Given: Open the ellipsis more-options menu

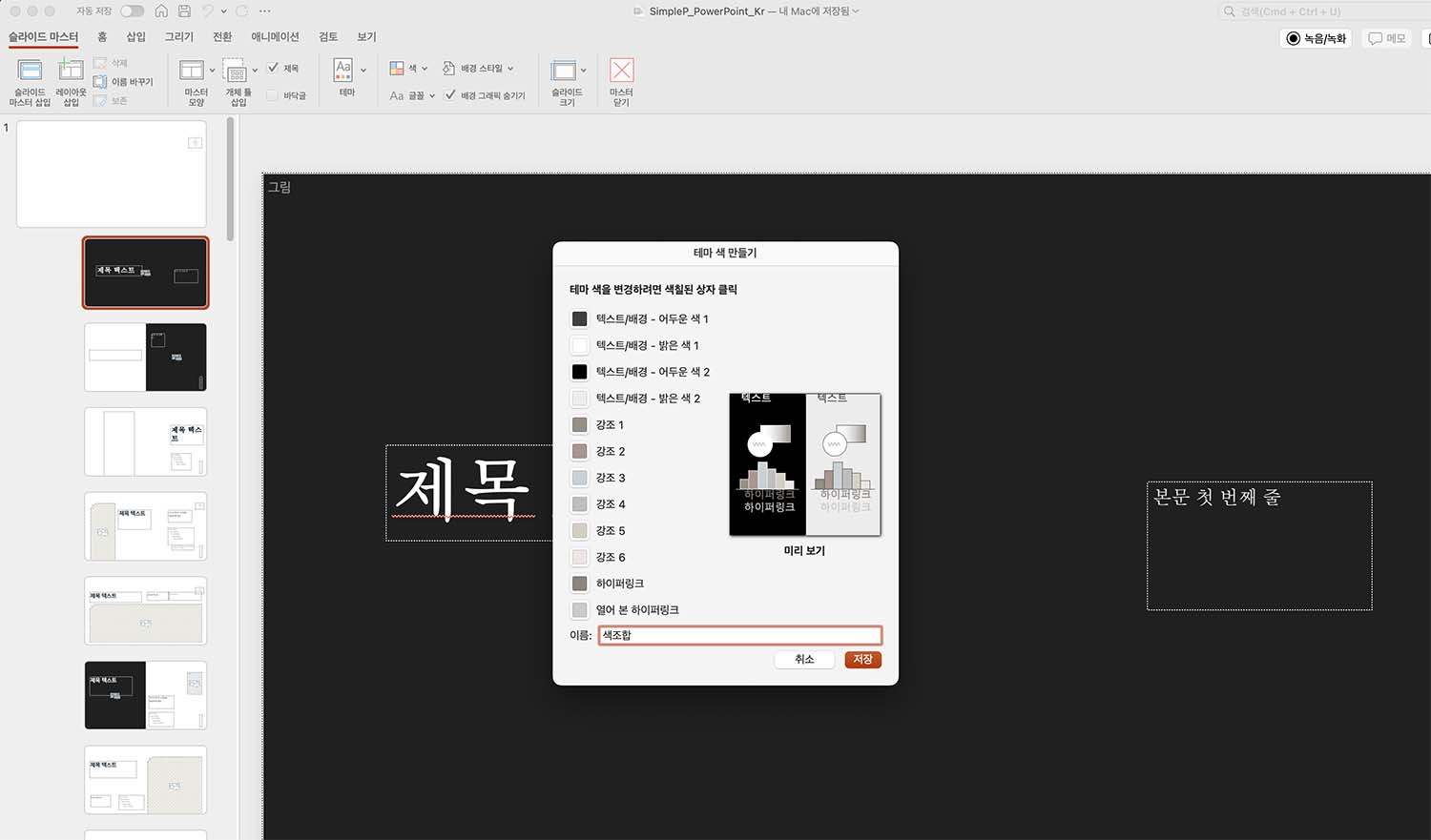Looking at the screenshot, I should pyautogui.click(x=265, y=11).
